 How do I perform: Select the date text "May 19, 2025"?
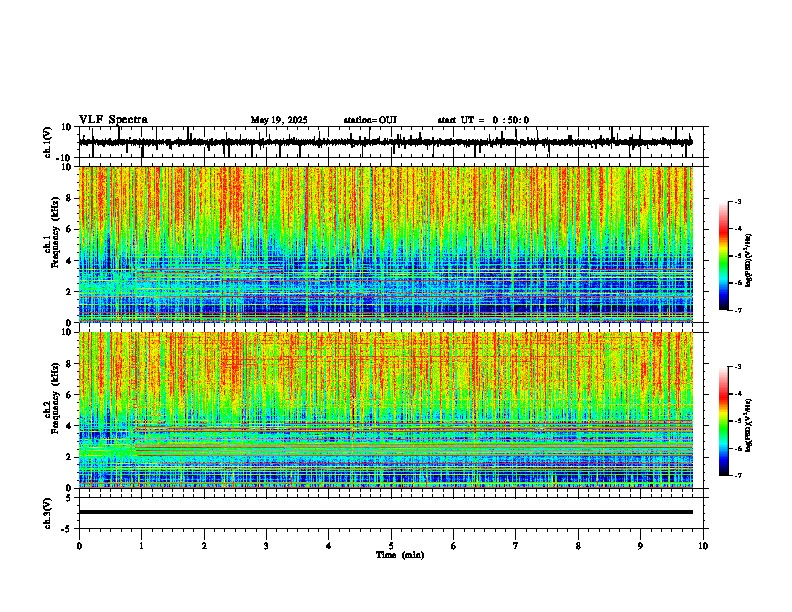pyautogui.click(x=279, y=120)
